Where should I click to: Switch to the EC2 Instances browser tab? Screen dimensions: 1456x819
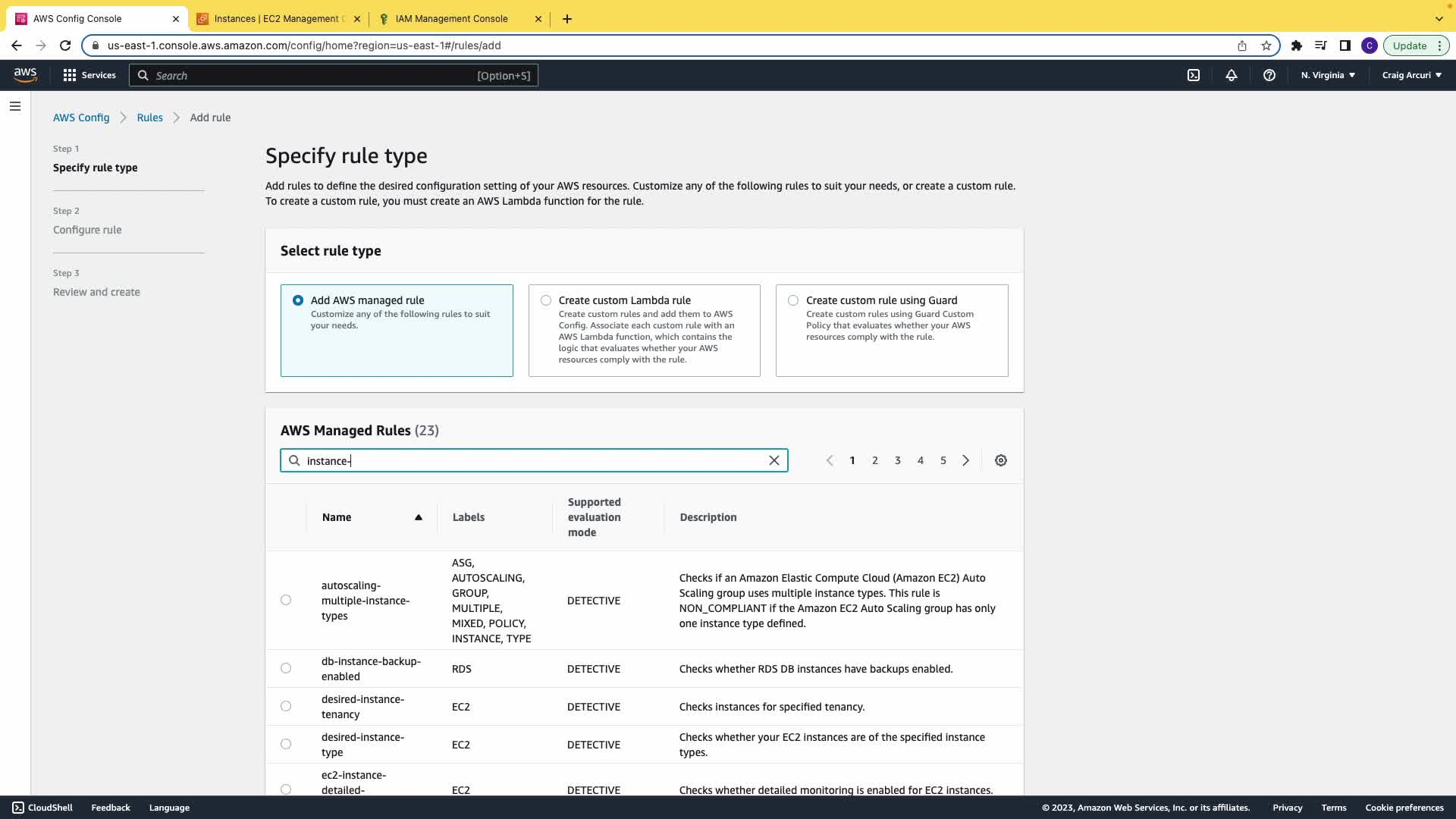(x=278, y=19)
